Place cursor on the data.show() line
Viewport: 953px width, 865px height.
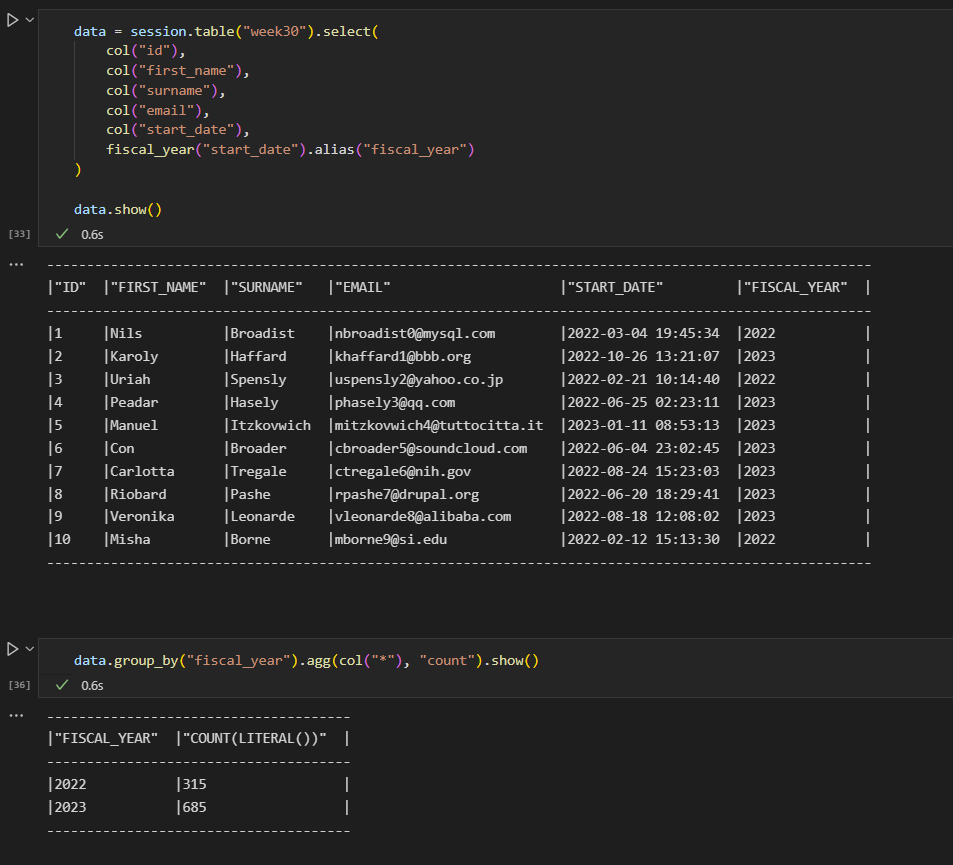(118, 209)
